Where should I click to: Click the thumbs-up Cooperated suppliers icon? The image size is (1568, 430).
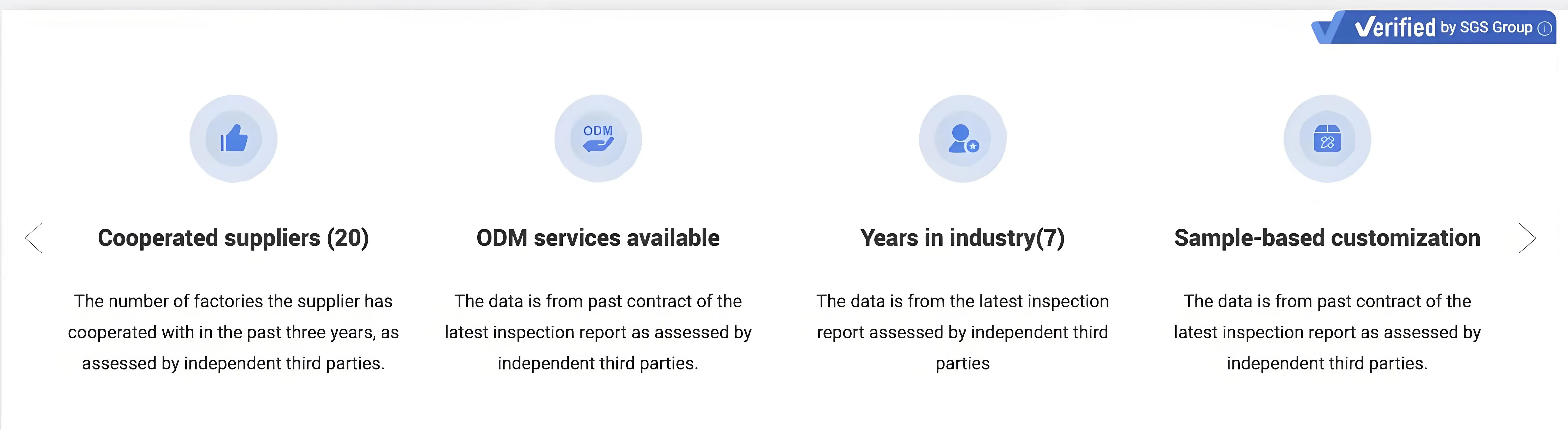[x=234, y=139]
